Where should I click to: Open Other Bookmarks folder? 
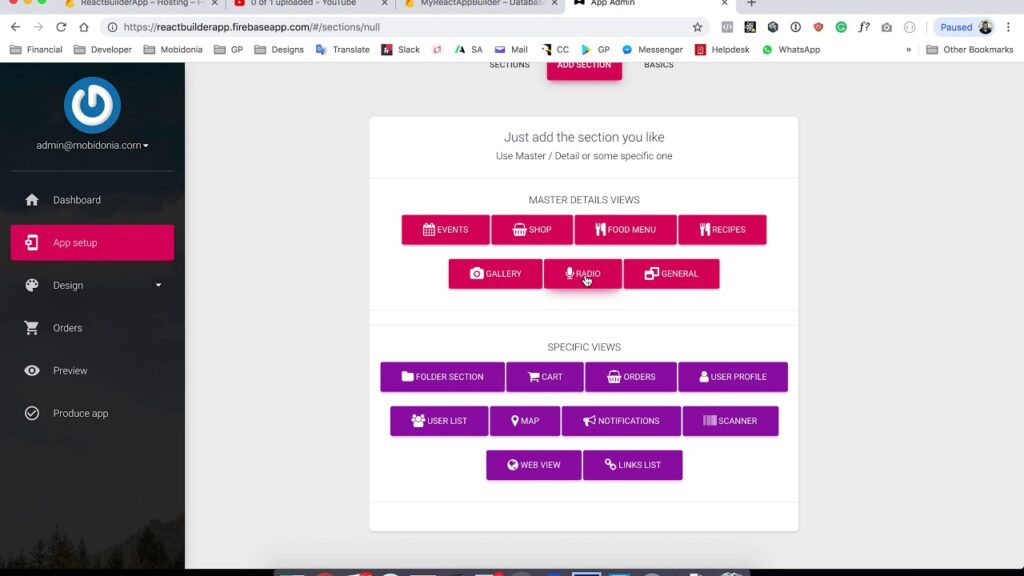tap(970, 50)
